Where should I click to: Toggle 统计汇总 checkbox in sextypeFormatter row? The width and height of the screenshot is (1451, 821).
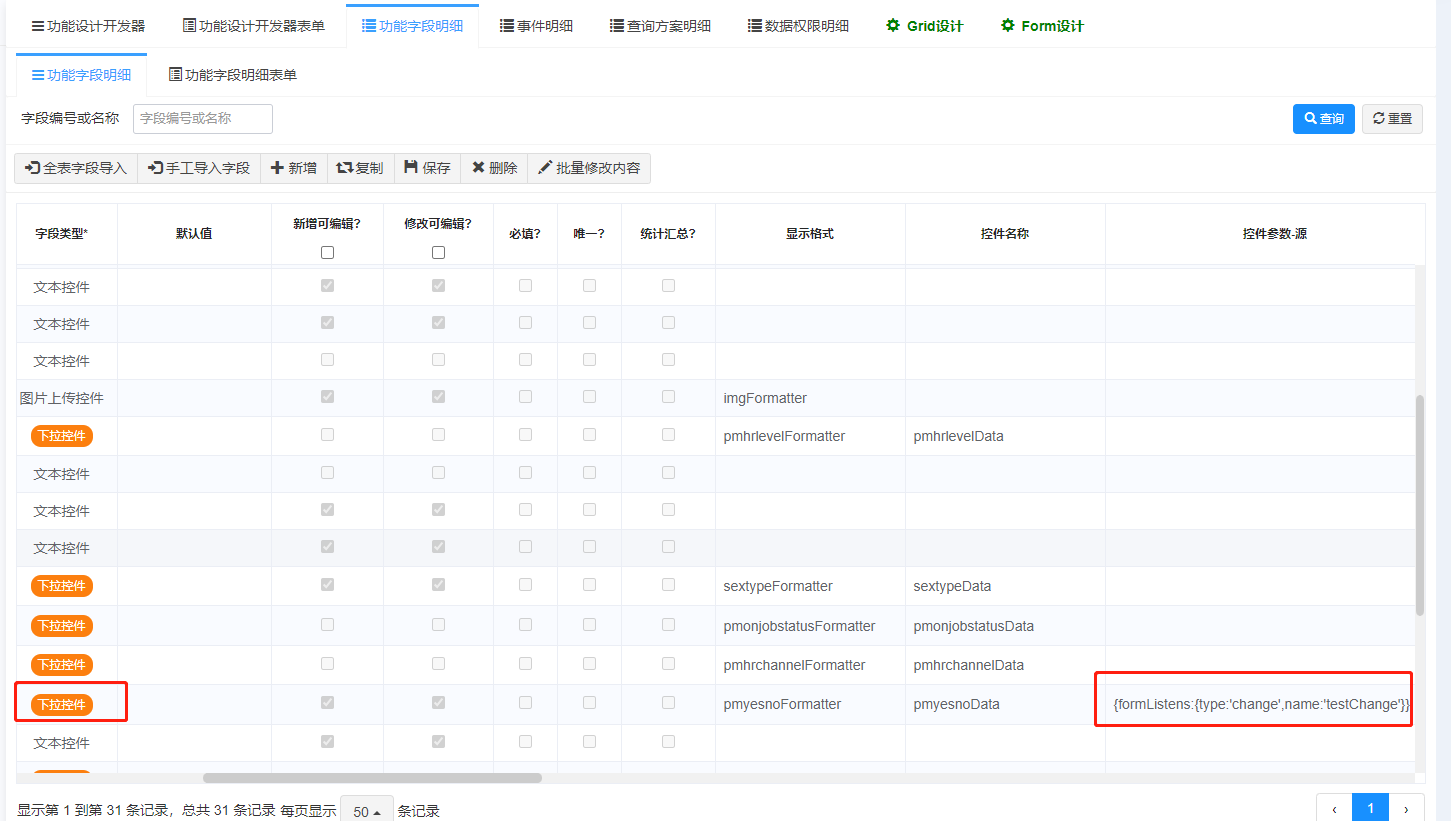[668, 585]
